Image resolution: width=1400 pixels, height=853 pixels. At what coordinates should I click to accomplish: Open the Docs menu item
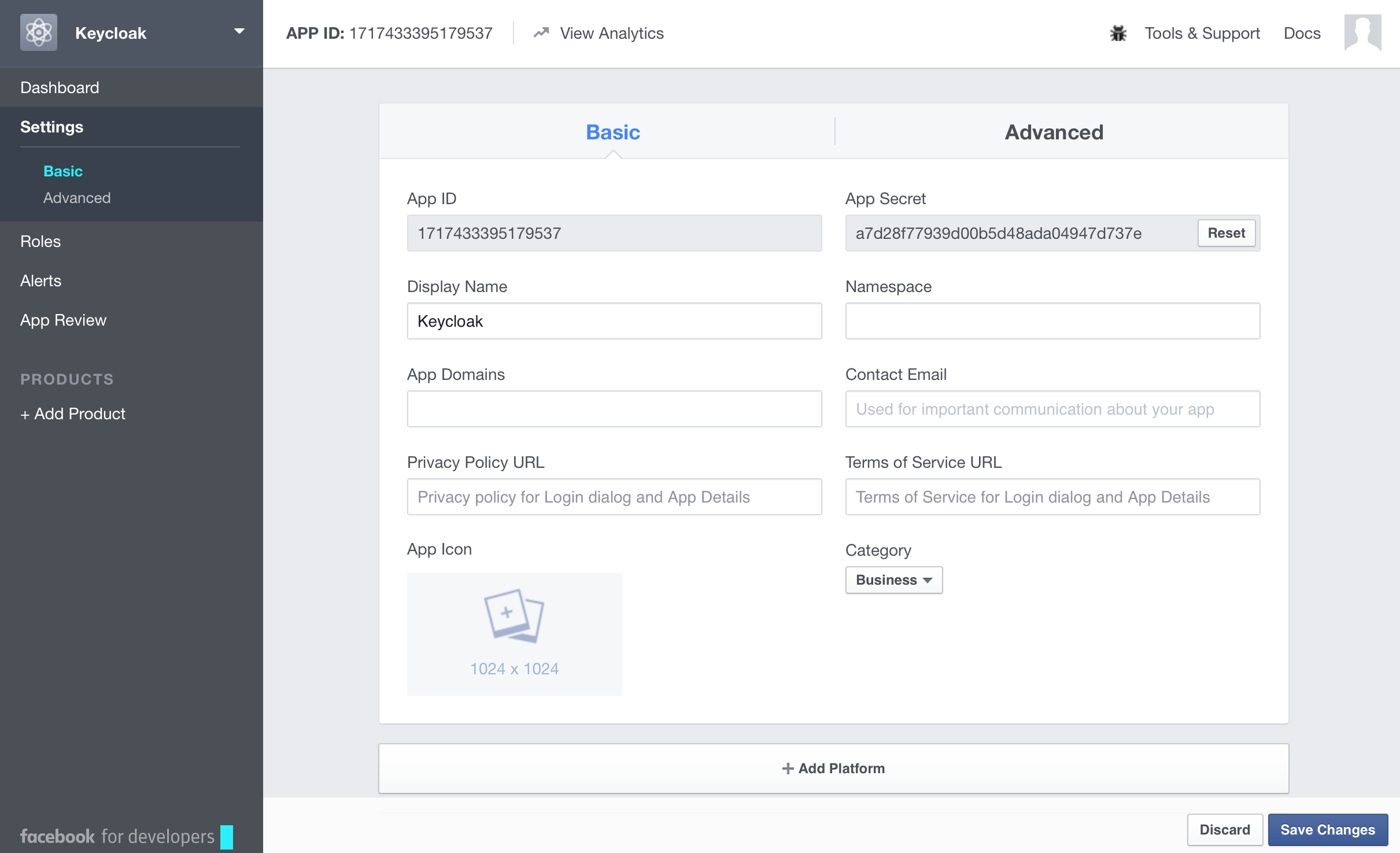pyautogui.click(x=1301, y=33)
